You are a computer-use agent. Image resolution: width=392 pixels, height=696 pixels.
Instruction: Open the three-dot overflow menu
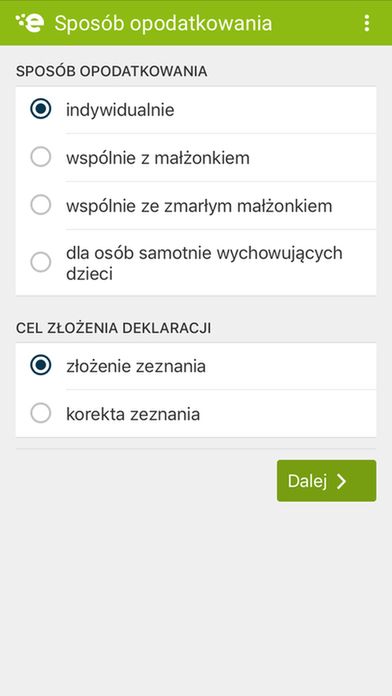click(x=367, y=23)
